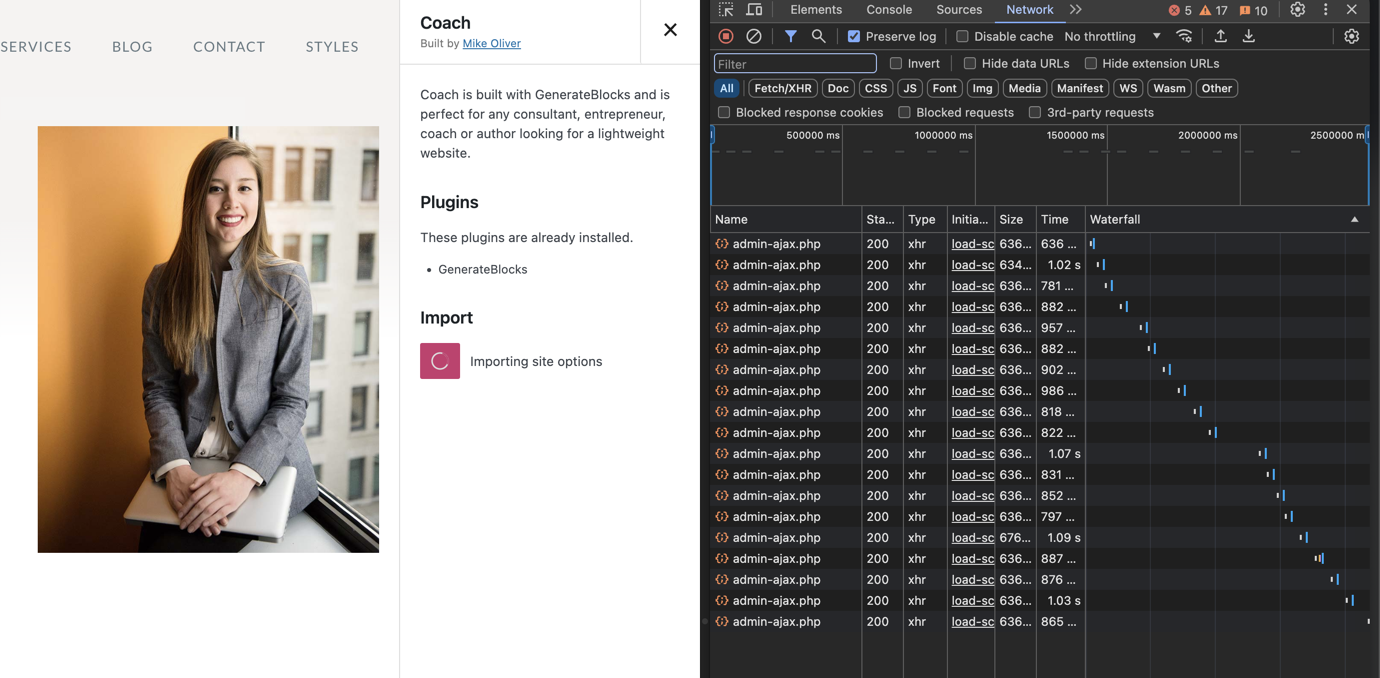Open network search with magnifier icon
Screen dimensions: 1380x678
click(818, 36)
